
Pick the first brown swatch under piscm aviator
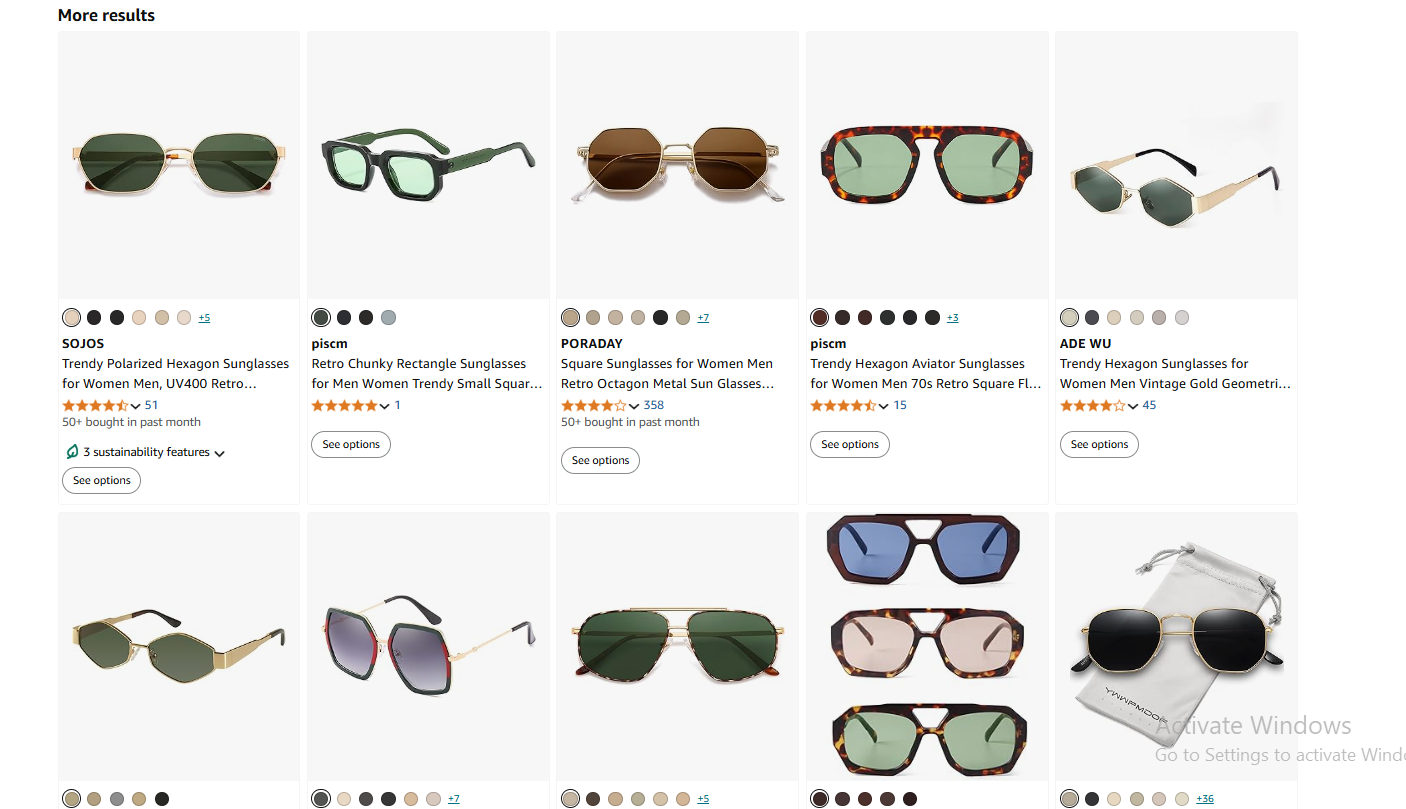click(820, 318)
